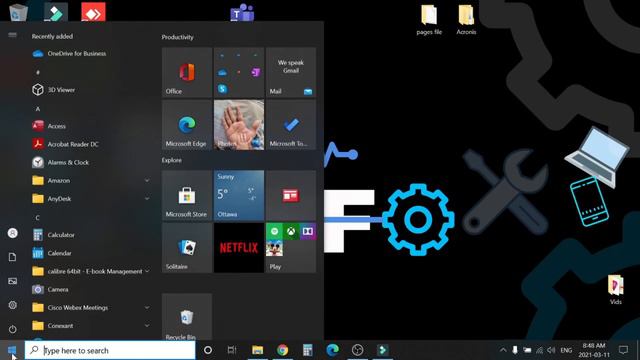Open the Mail tile
Image resolution: width=640 pixels, height=360 pixels.
pos(291,72)
